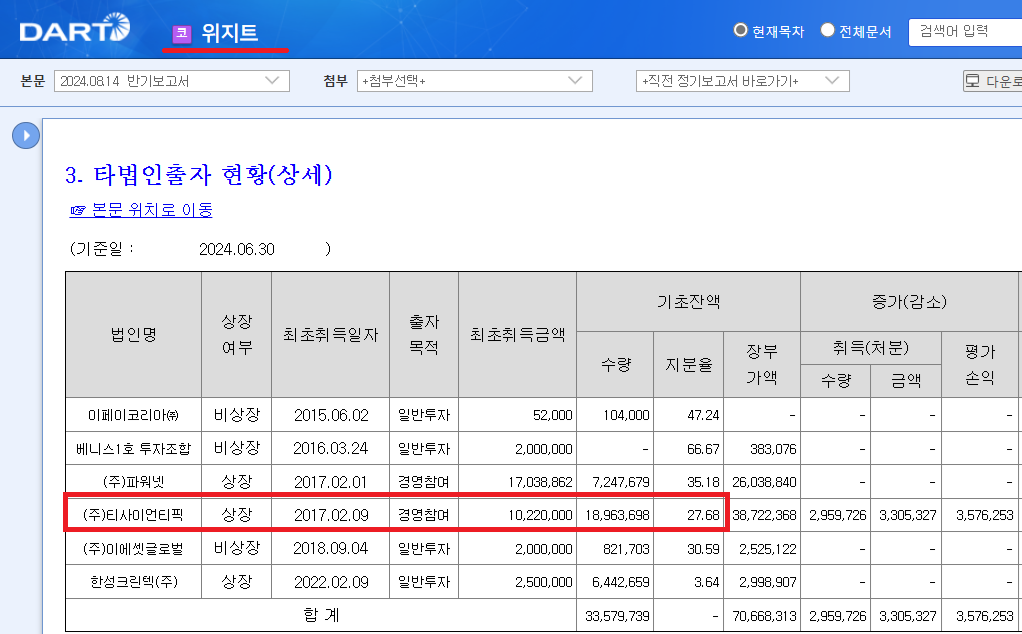This screenshot has height=634, width=1022.
Task: Click the date 2017.02.09
Action: [330, 515]
